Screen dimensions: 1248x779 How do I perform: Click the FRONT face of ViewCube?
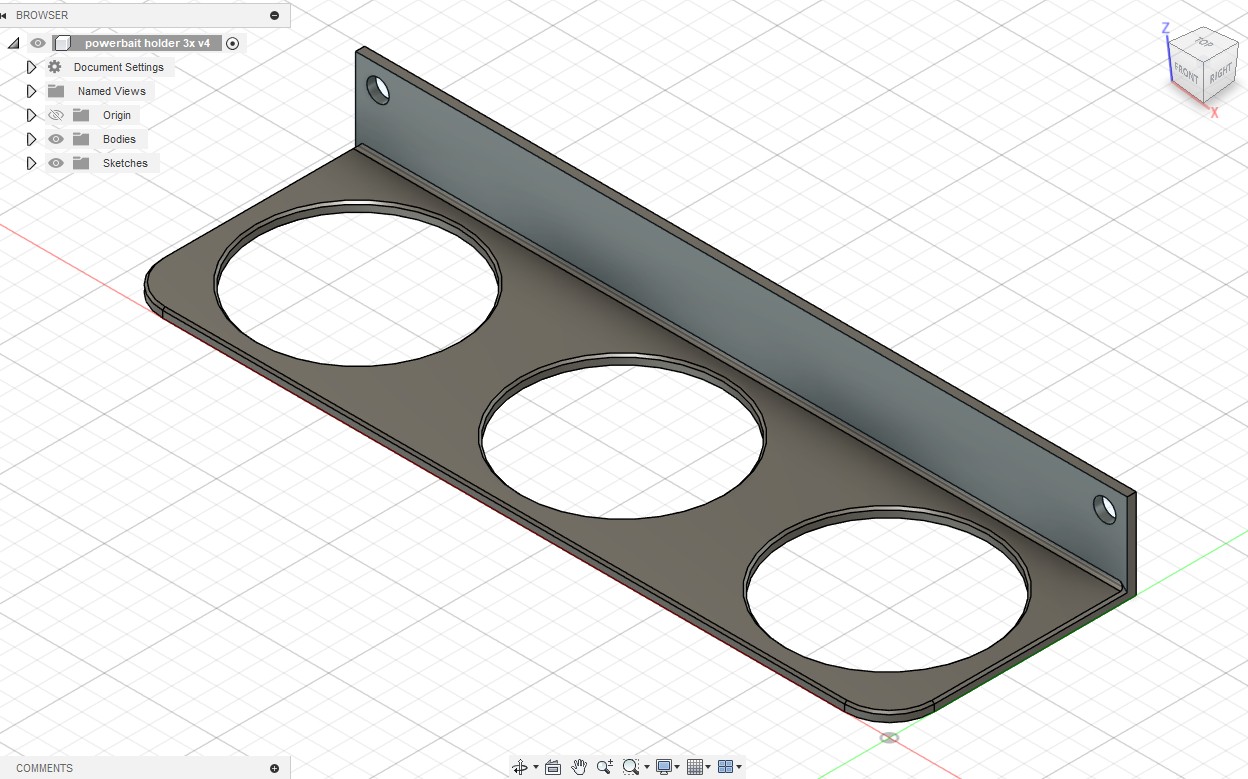click(x=1186, y=73)
